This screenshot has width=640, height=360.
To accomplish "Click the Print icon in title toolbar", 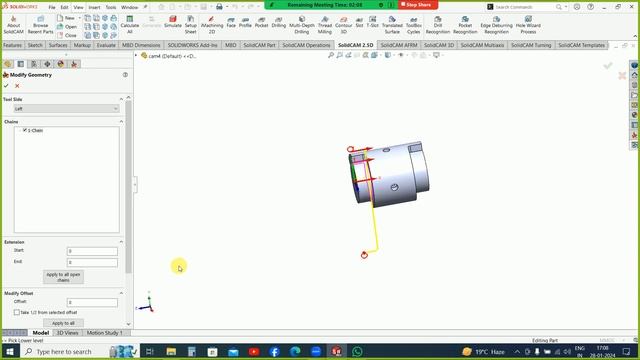I will 219,7.
